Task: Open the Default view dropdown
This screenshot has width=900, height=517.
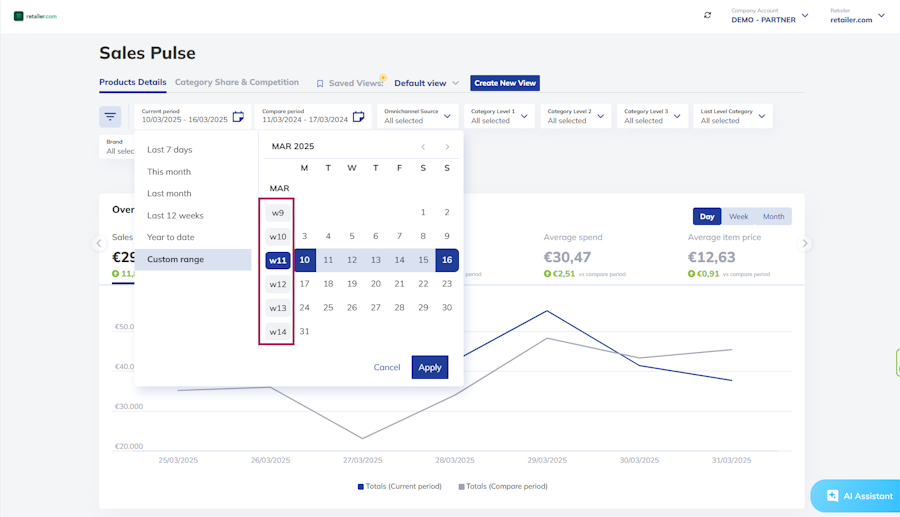Action: (x=426, y=83)
